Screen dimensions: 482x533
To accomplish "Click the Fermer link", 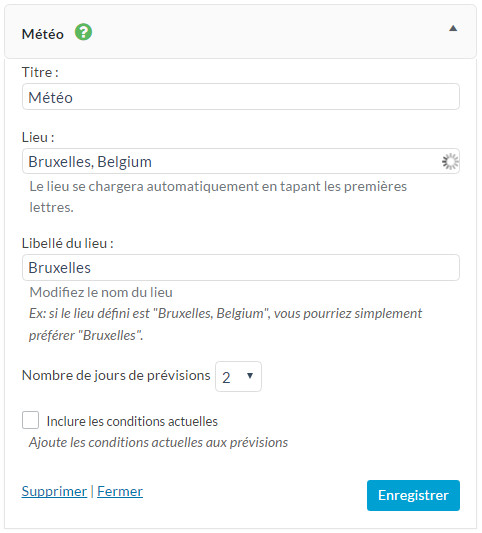I will [120, 492].
